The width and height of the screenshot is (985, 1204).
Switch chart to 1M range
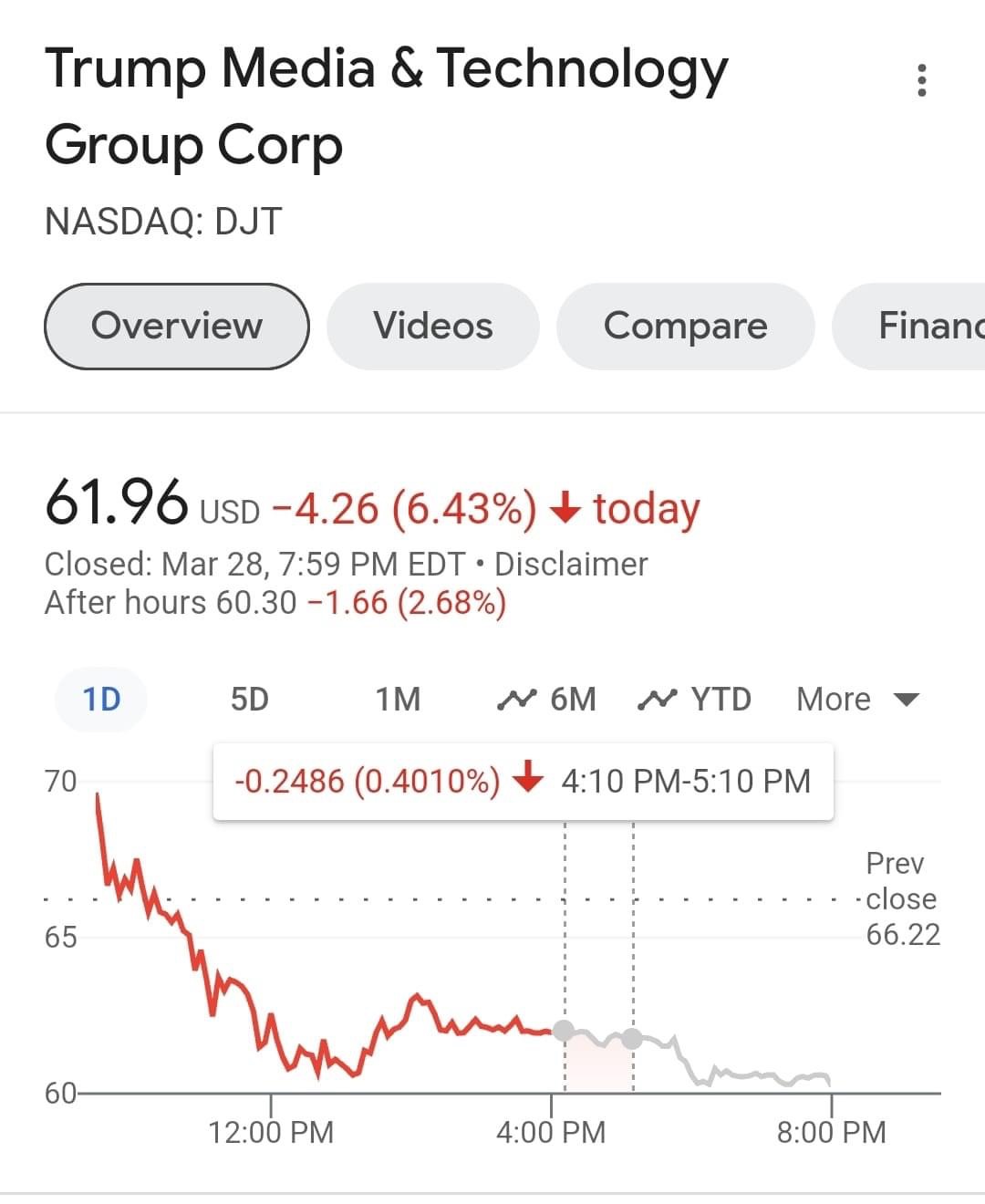click(x=398, y=700)
